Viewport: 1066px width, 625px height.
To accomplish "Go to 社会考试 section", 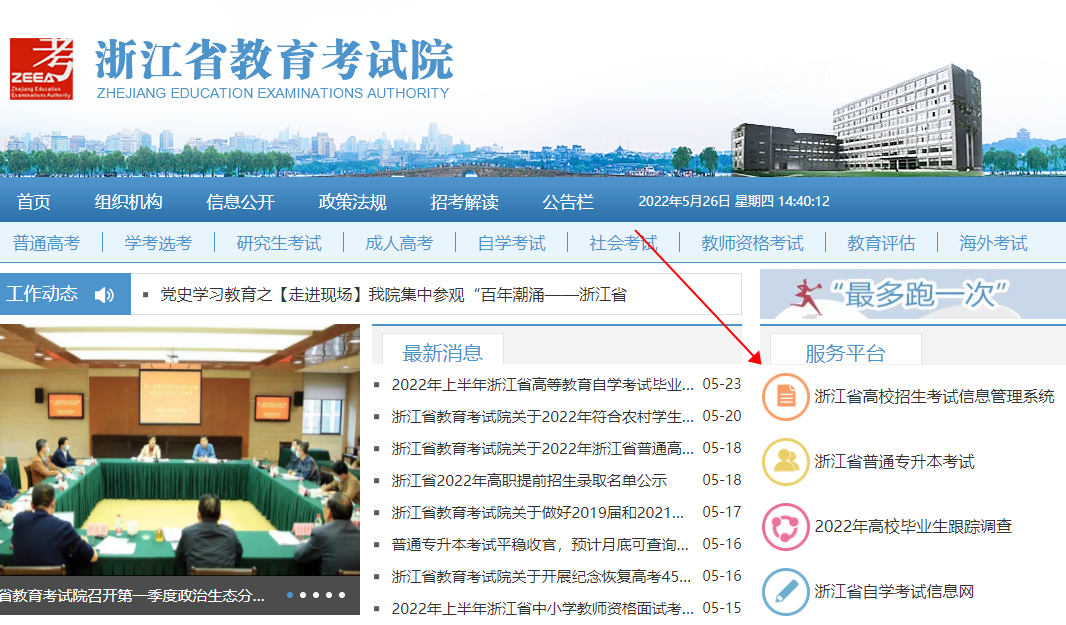I will [x=623, y=243].
